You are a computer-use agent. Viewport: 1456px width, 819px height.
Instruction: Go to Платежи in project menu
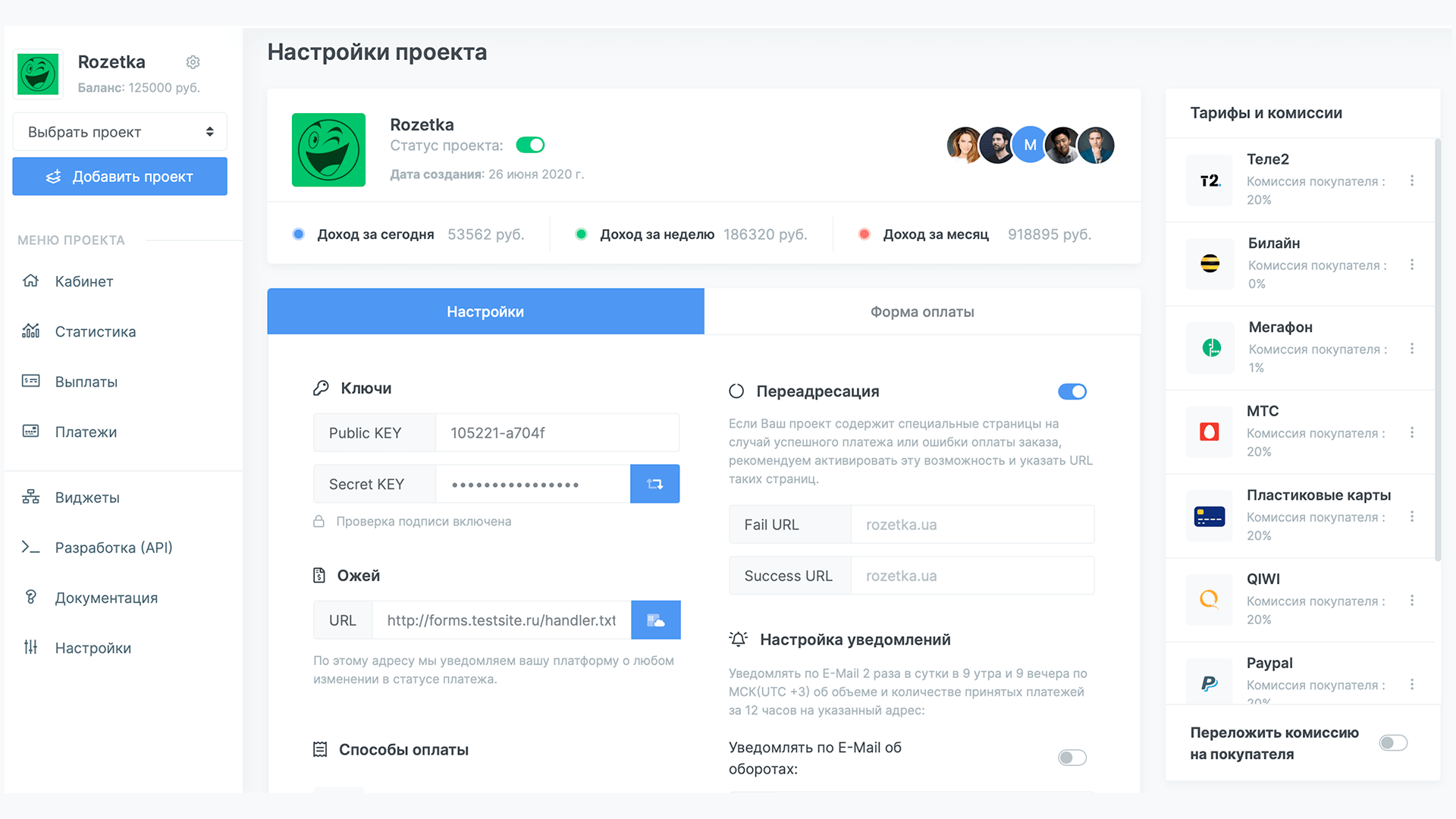[86, 431]
